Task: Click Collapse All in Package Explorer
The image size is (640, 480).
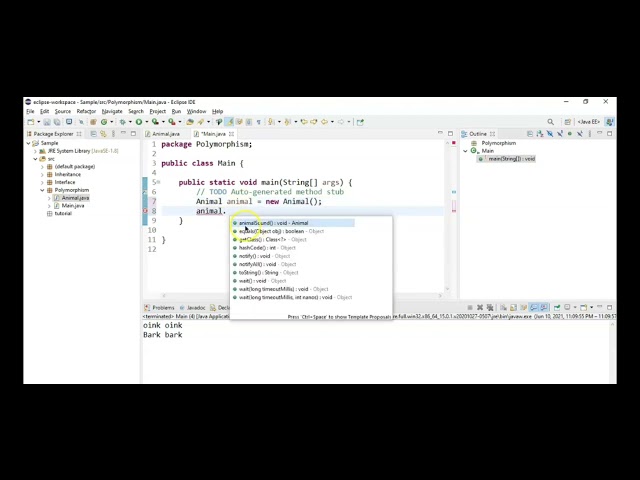Action: (93, 133)
